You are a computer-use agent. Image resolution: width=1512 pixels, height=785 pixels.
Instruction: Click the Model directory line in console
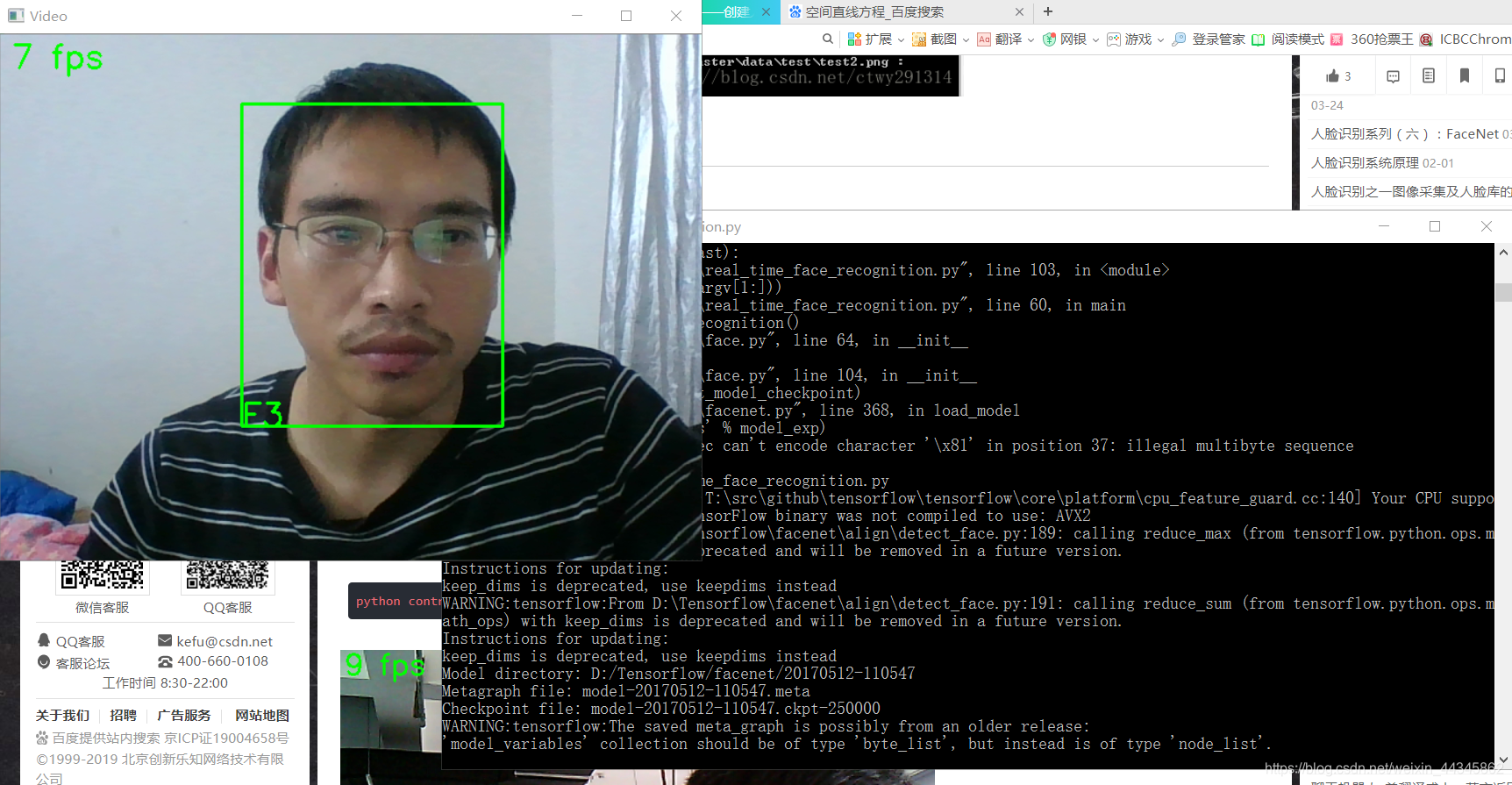(x=679, y=673)
